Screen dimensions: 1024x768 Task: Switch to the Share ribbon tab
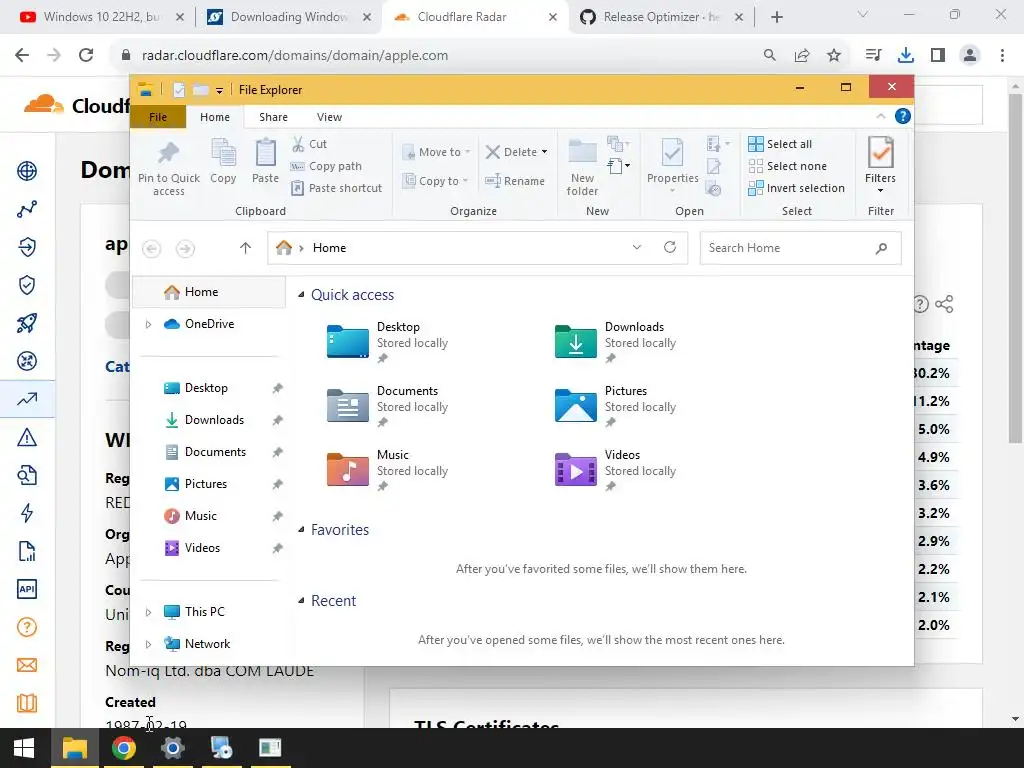coord(273,117)
